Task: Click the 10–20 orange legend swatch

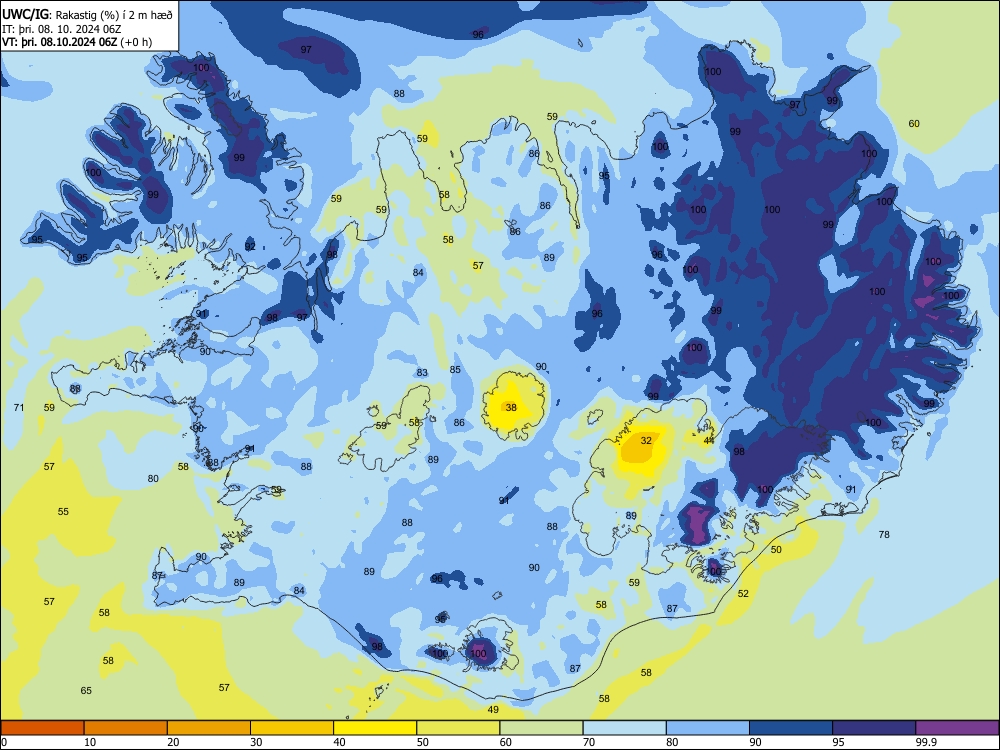Action: (126, 728)
